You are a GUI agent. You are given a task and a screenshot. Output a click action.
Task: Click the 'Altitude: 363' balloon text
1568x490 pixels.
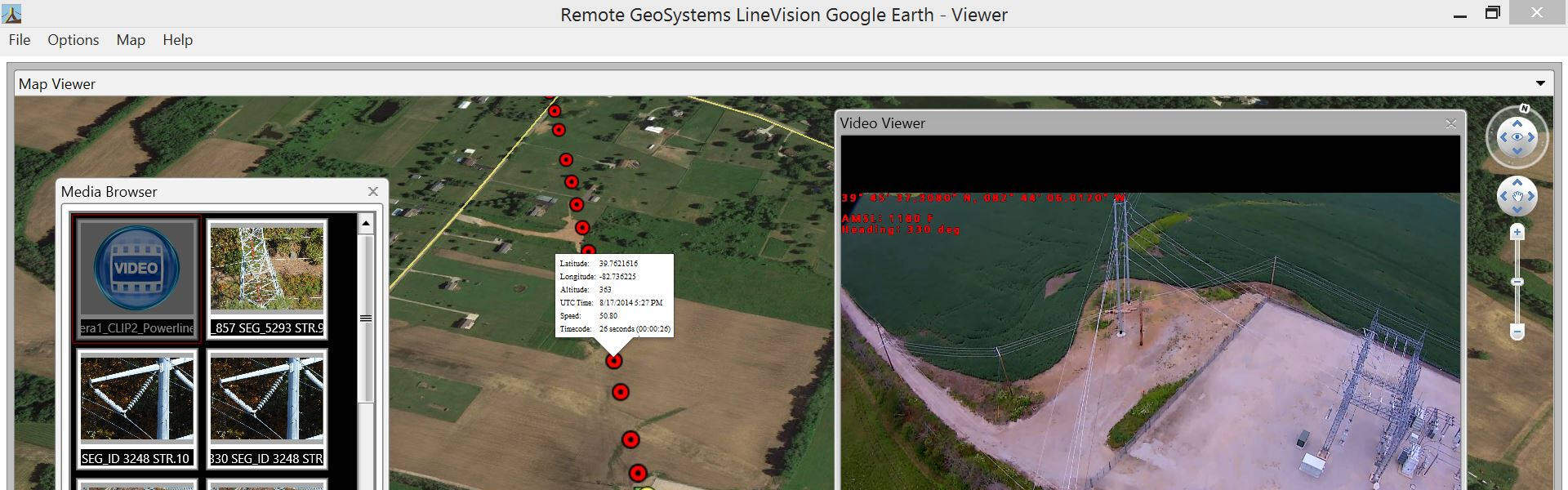pos(586,290)
